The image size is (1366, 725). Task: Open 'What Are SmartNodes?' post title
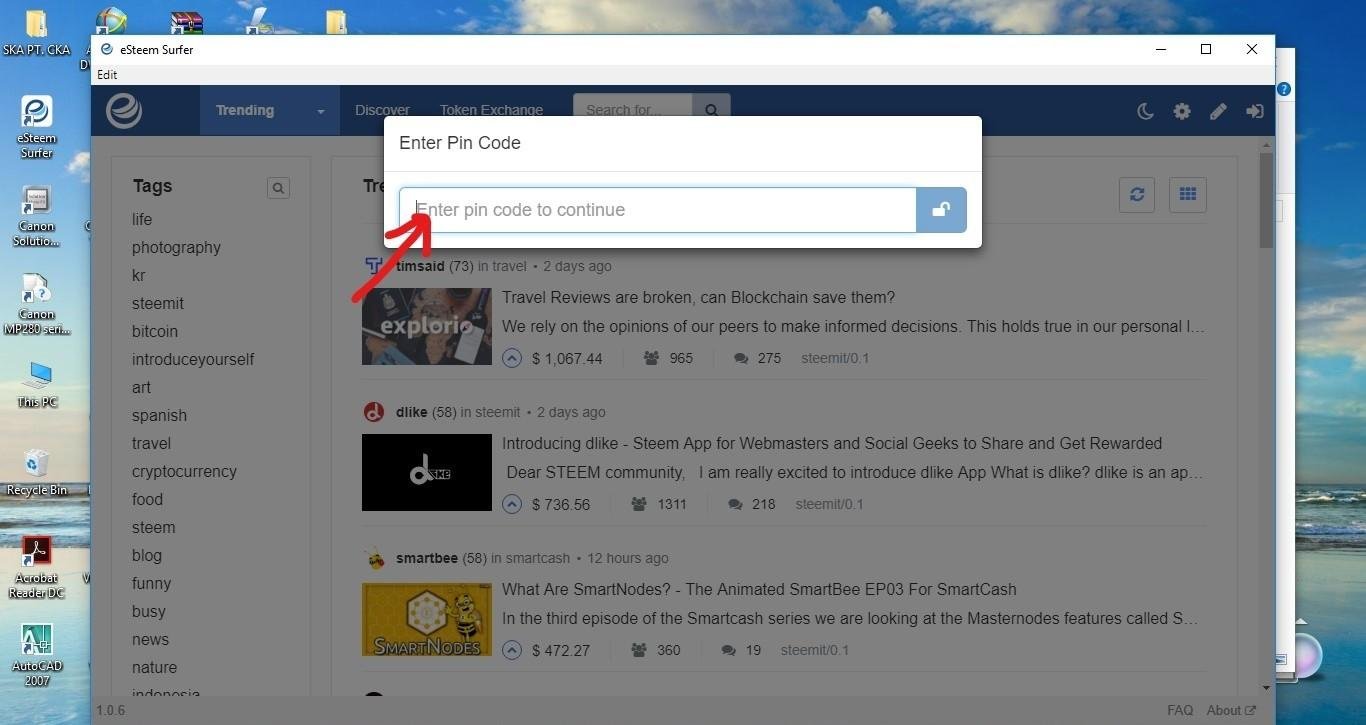[759, 589]
